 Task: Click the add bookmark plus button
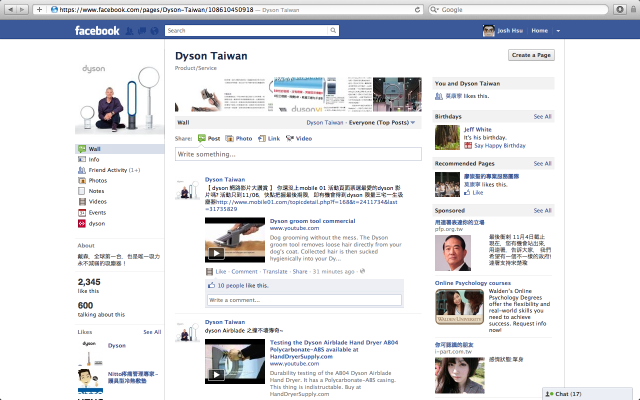[39, 9]
